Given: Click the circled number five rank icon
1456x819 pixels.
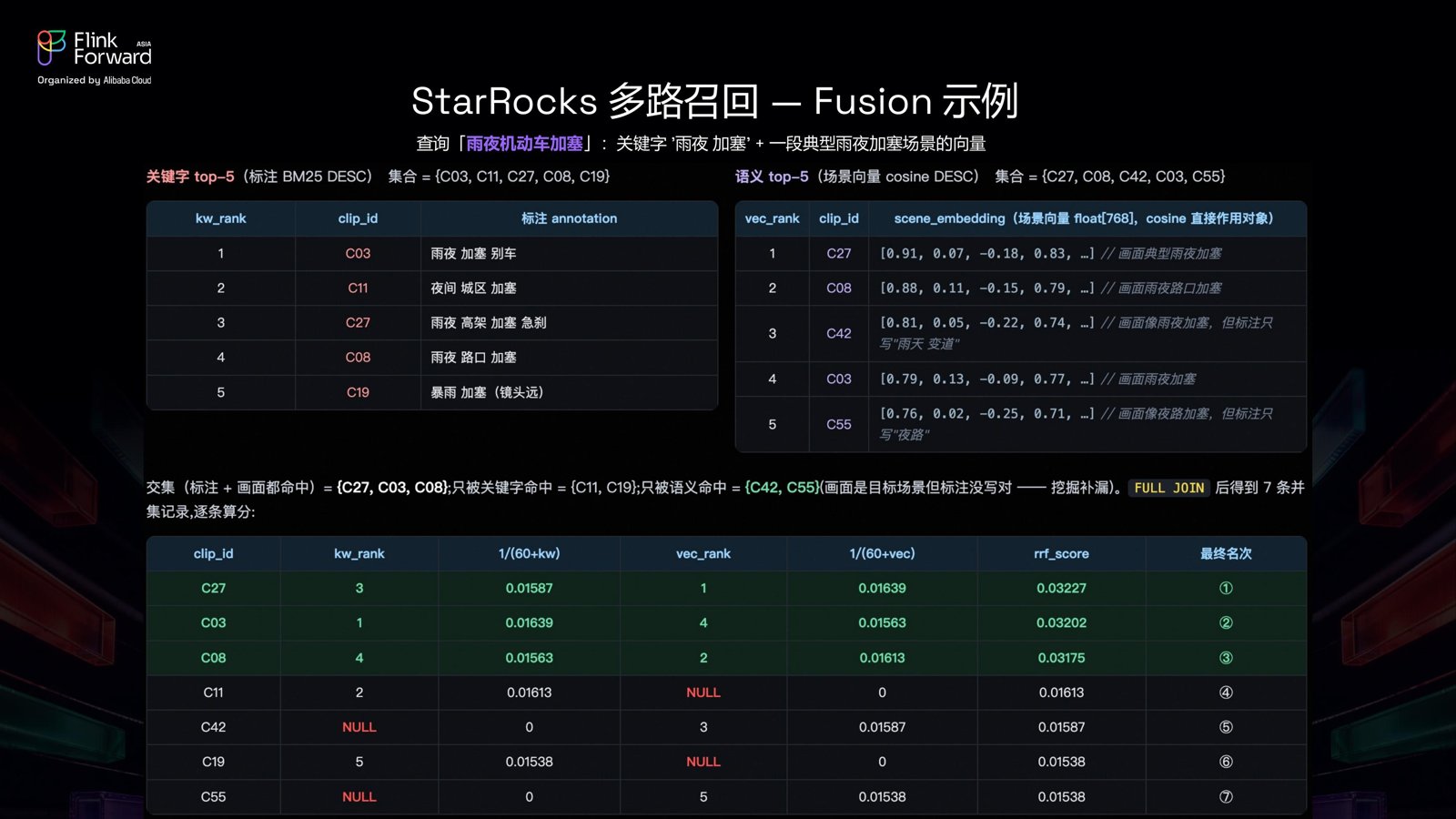Looking at the screenshot, I should (x=1226, y=727).
